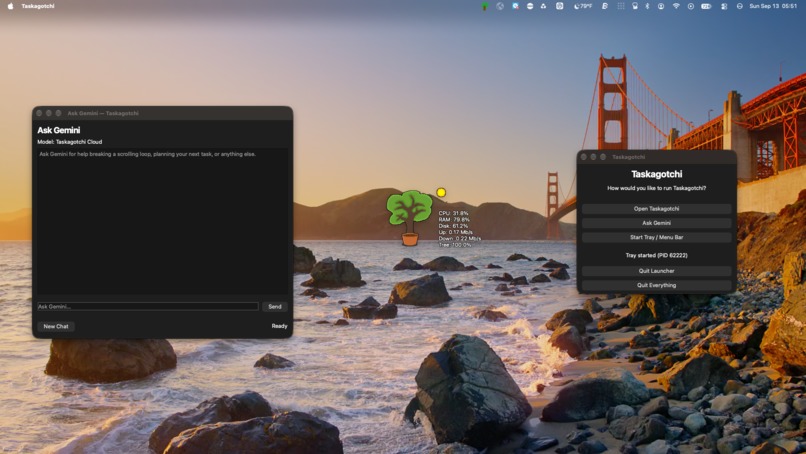Click the battery icon in menu bar
The height and width of the screenshot is (454, 806).
706,6
